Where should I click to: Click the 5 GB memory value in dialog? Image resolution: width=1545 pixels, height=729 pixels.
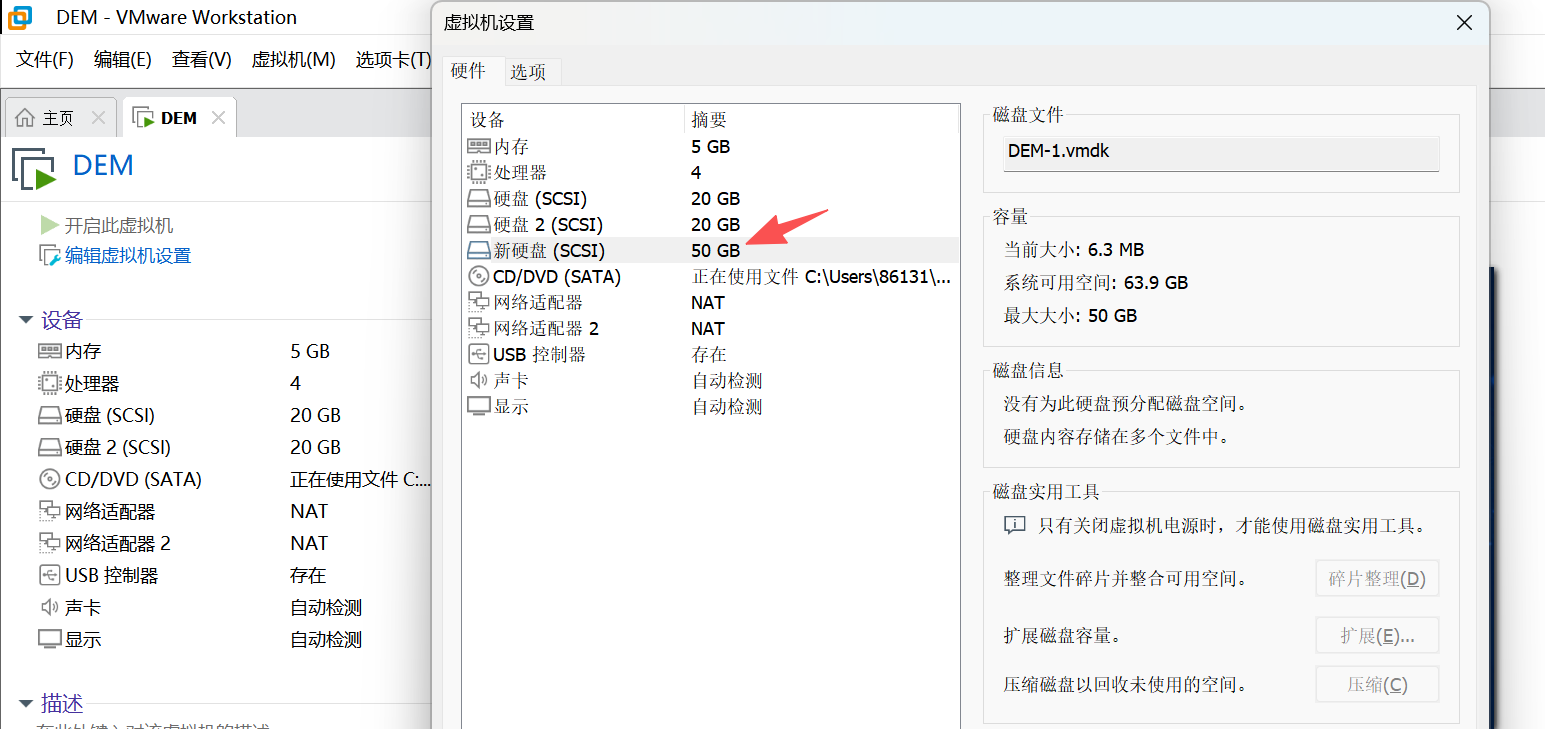[x=710, y=146]
